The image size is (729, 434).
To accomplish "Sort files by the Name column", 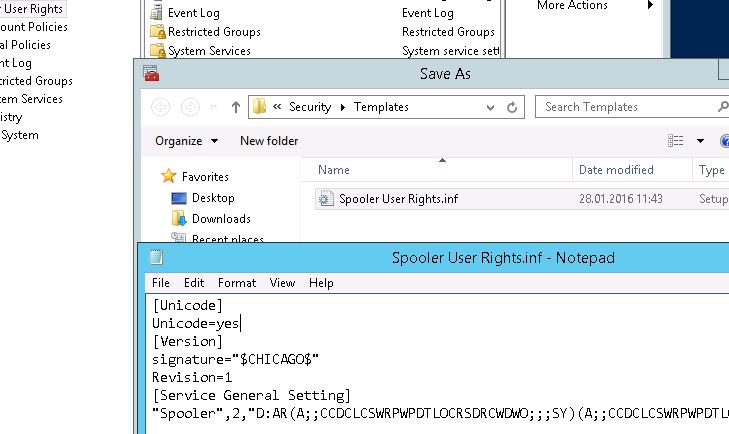I will point(334,170).
